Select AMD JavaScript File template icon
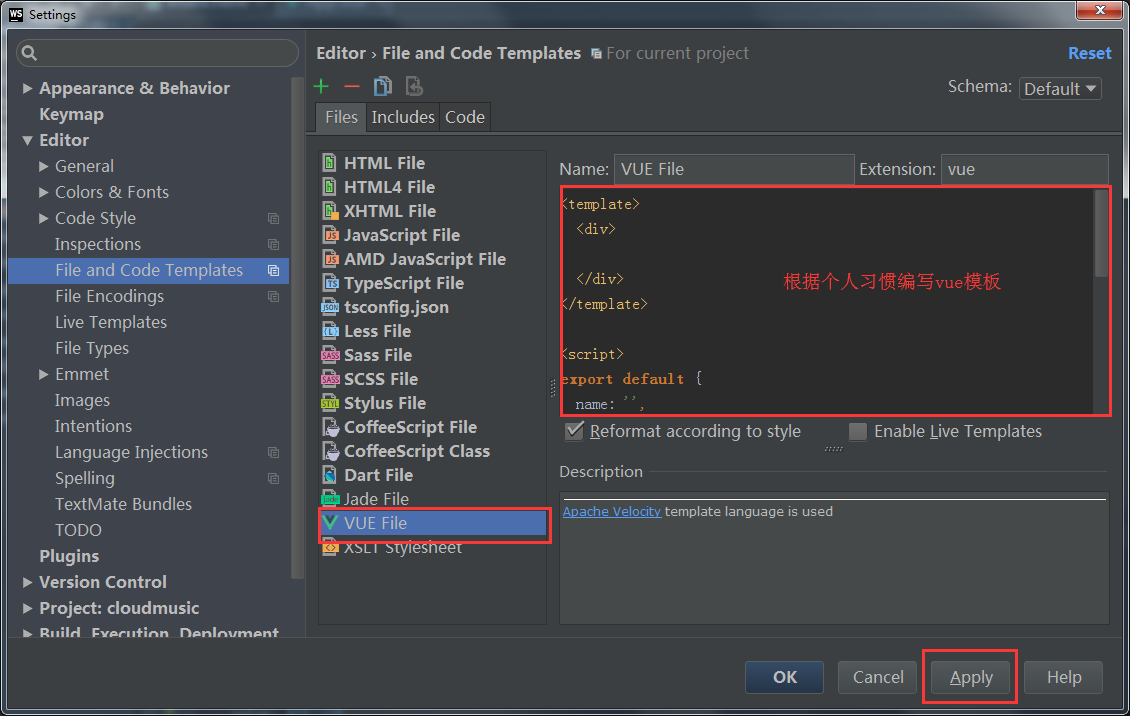This screenshot has height=716, width=1130. click(330, 259)
